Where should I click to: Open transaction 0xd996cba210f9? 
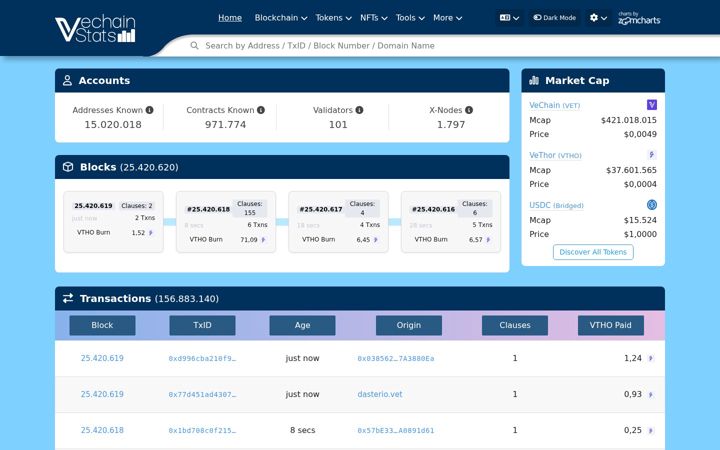coord(202,359)
